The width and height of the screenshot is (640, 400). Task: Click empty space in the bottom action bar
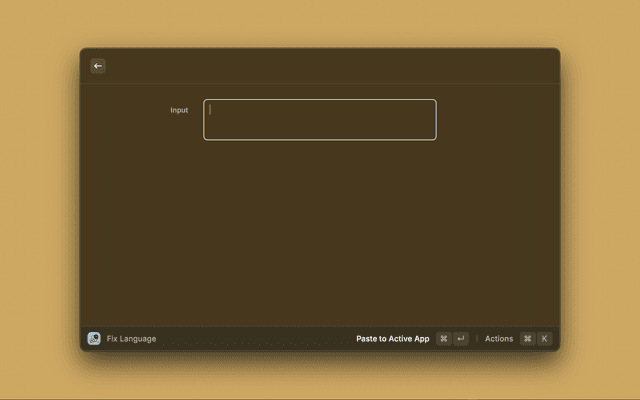pyautogui.click(x=250, y=339)
